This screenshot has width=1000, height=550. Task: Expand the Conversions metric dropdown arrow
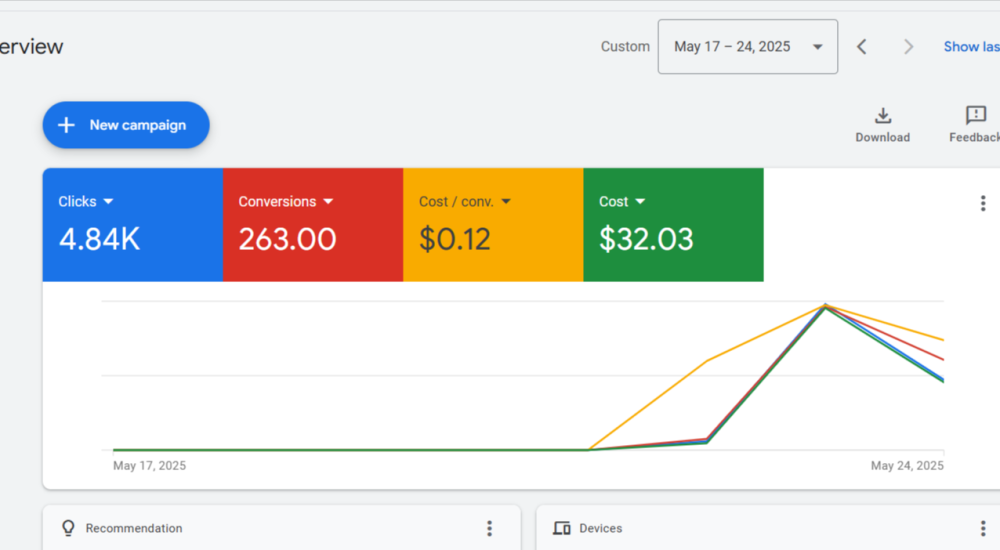pos(328,202)
